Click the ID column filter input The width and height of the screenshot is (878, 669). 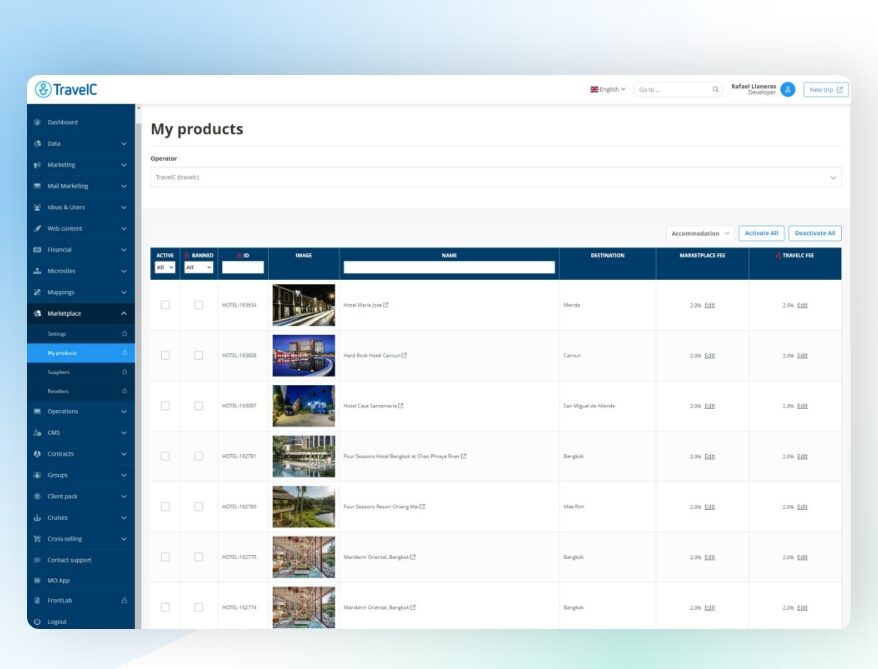click(242, 268)
